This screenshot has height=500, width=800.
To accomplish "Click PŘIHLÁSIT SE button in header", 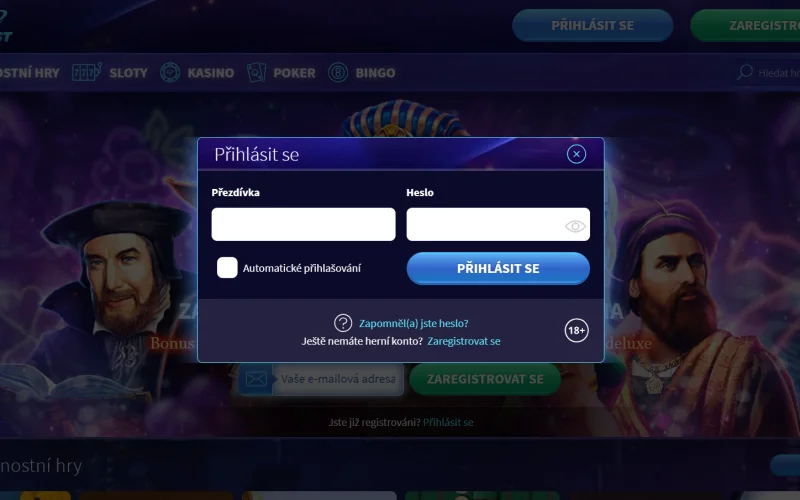I will tap(592, 26).
